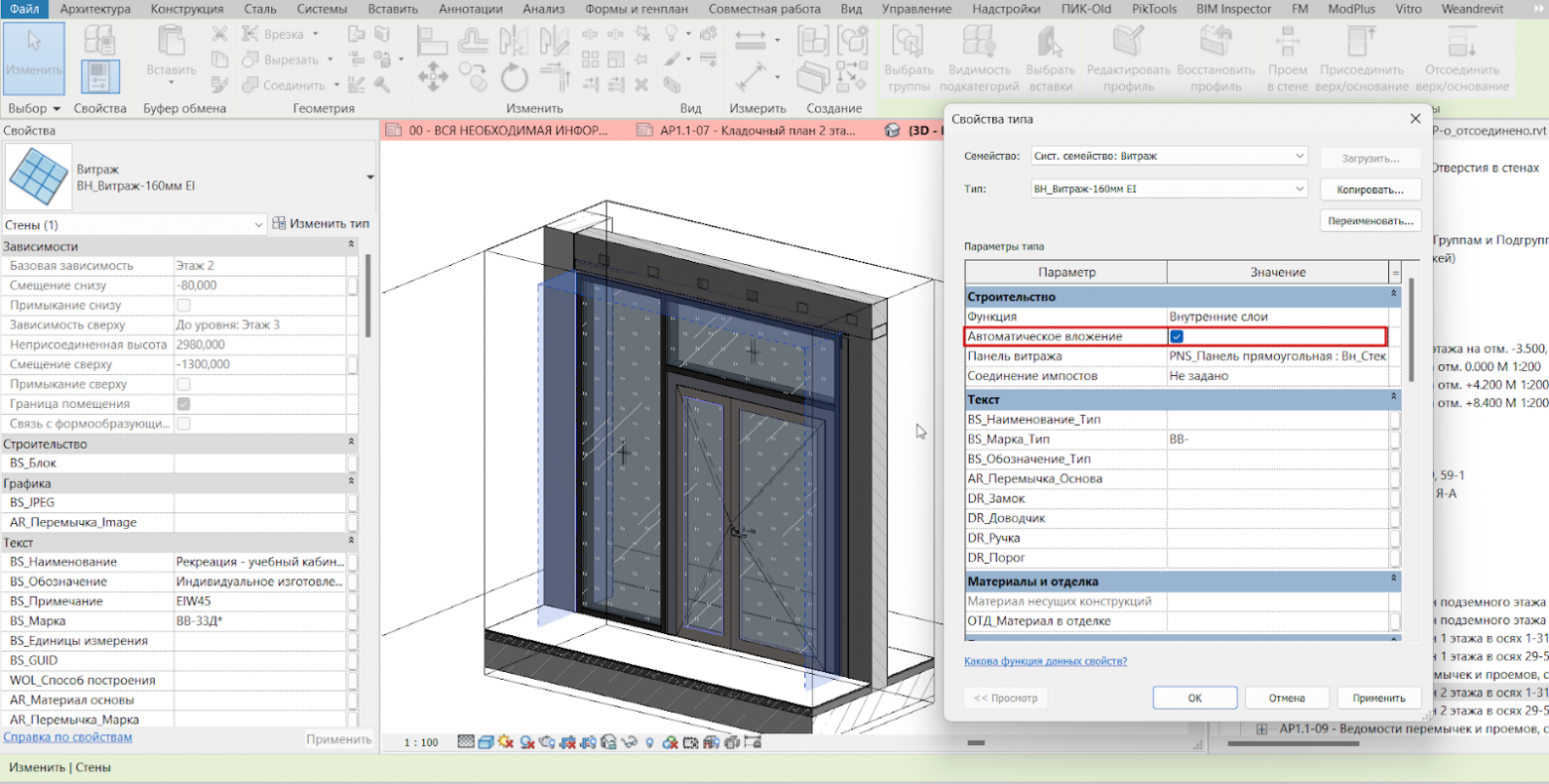Open the Тип dropdown ВН_Витраж-160мм EI

coord(1169,189)
